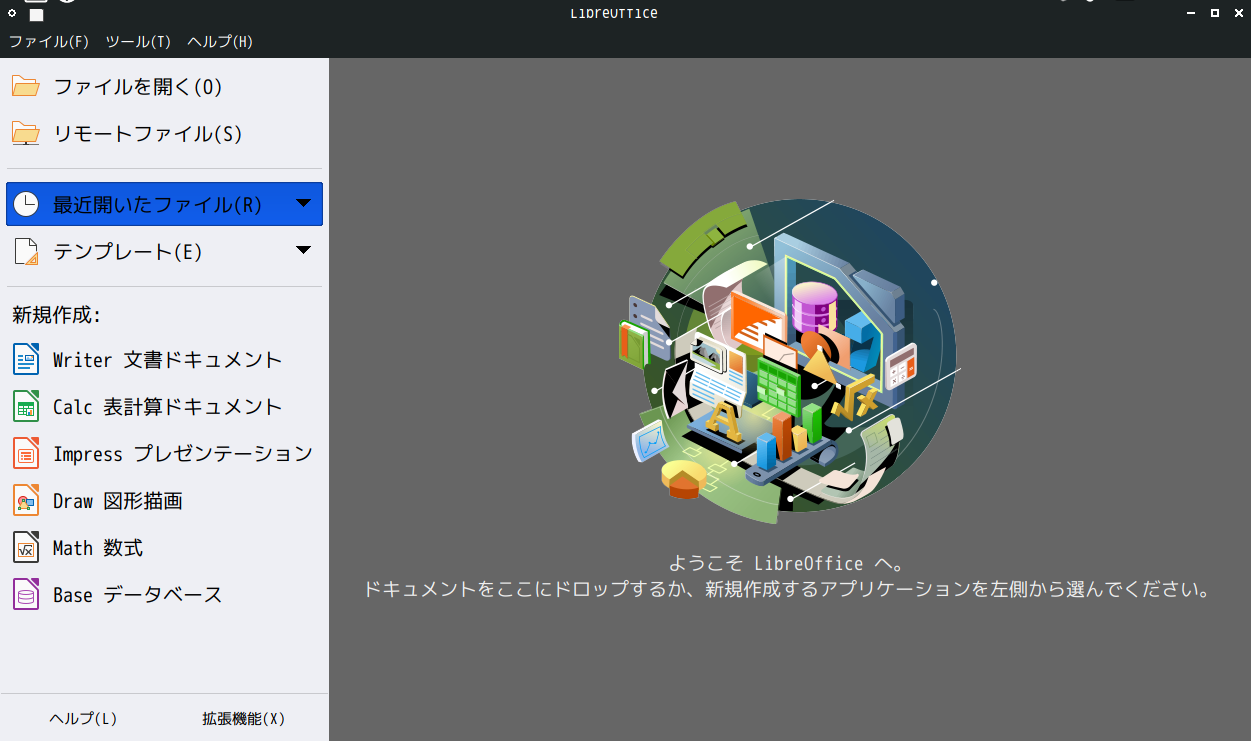Select テンプレート(E) button

point(164,251)
